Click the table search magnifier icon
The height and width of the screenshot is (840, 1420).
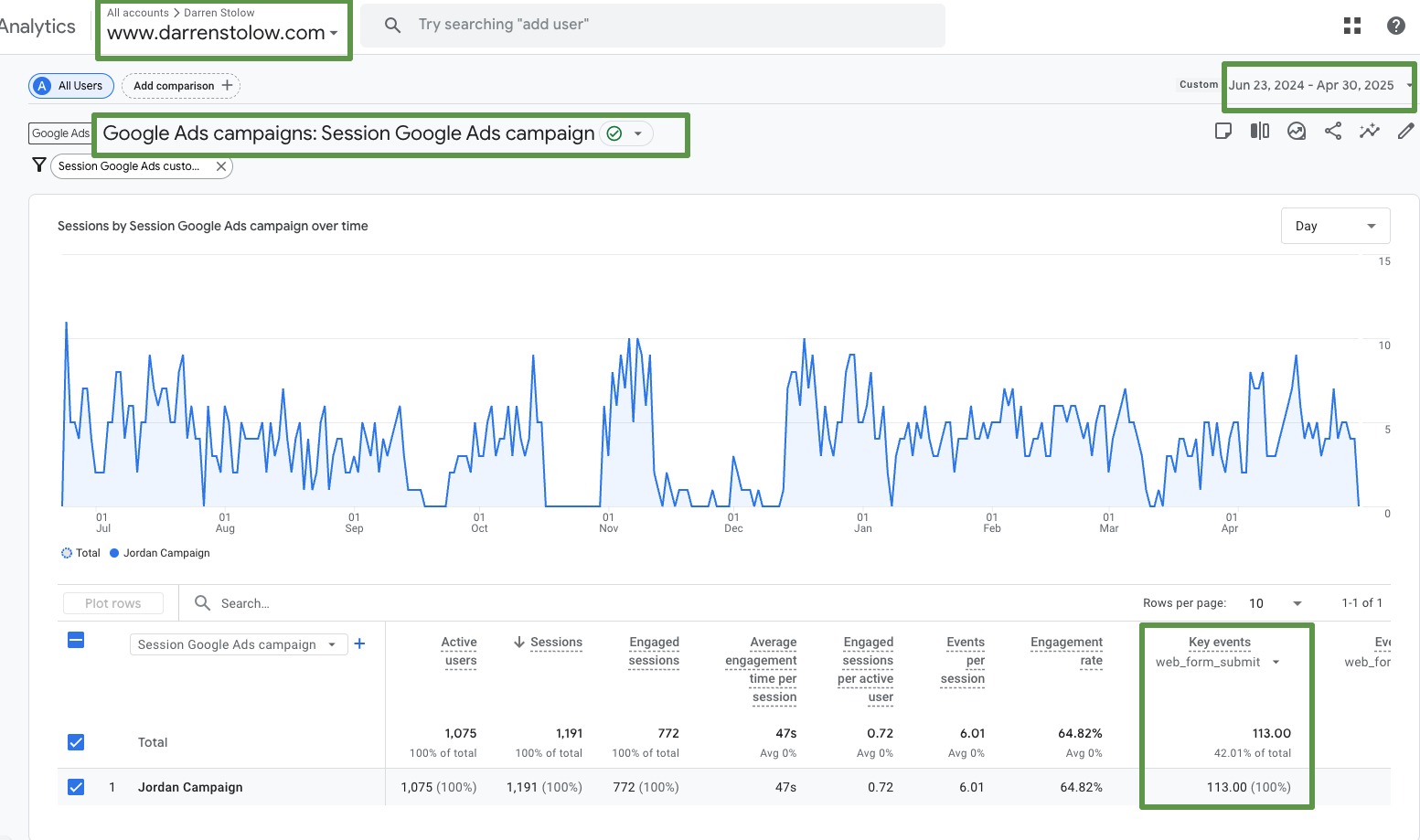pos(202,602)
